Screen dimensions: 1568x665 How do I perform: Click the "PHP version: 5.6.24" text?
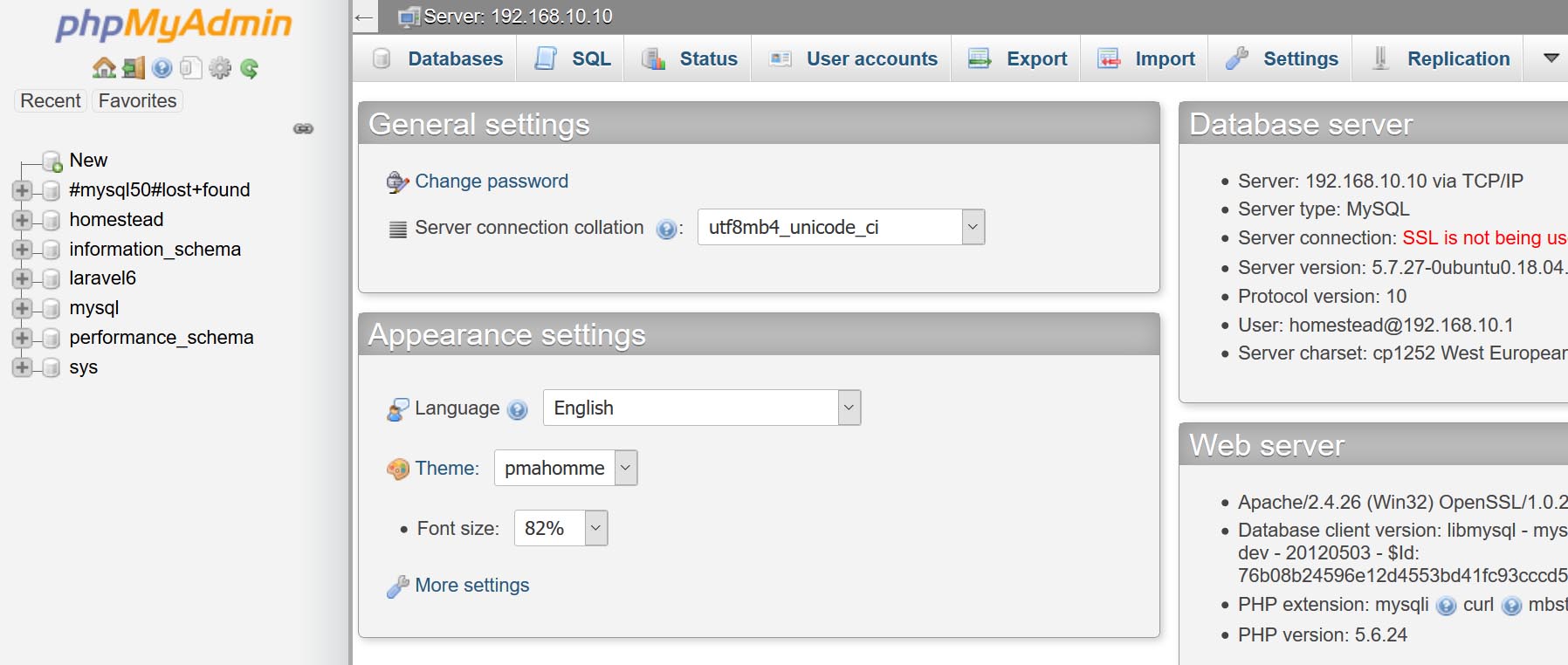1323,634
